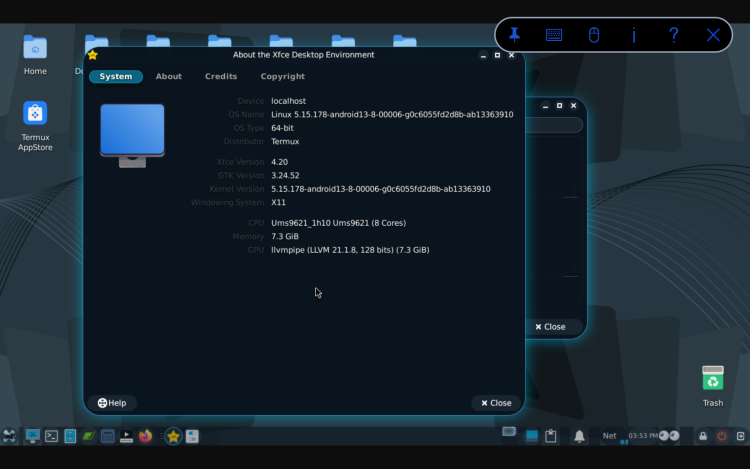The height and width of the screenshot is (469, 750).
Task: Click the red power shutdown icon
Action: [722, 436]
